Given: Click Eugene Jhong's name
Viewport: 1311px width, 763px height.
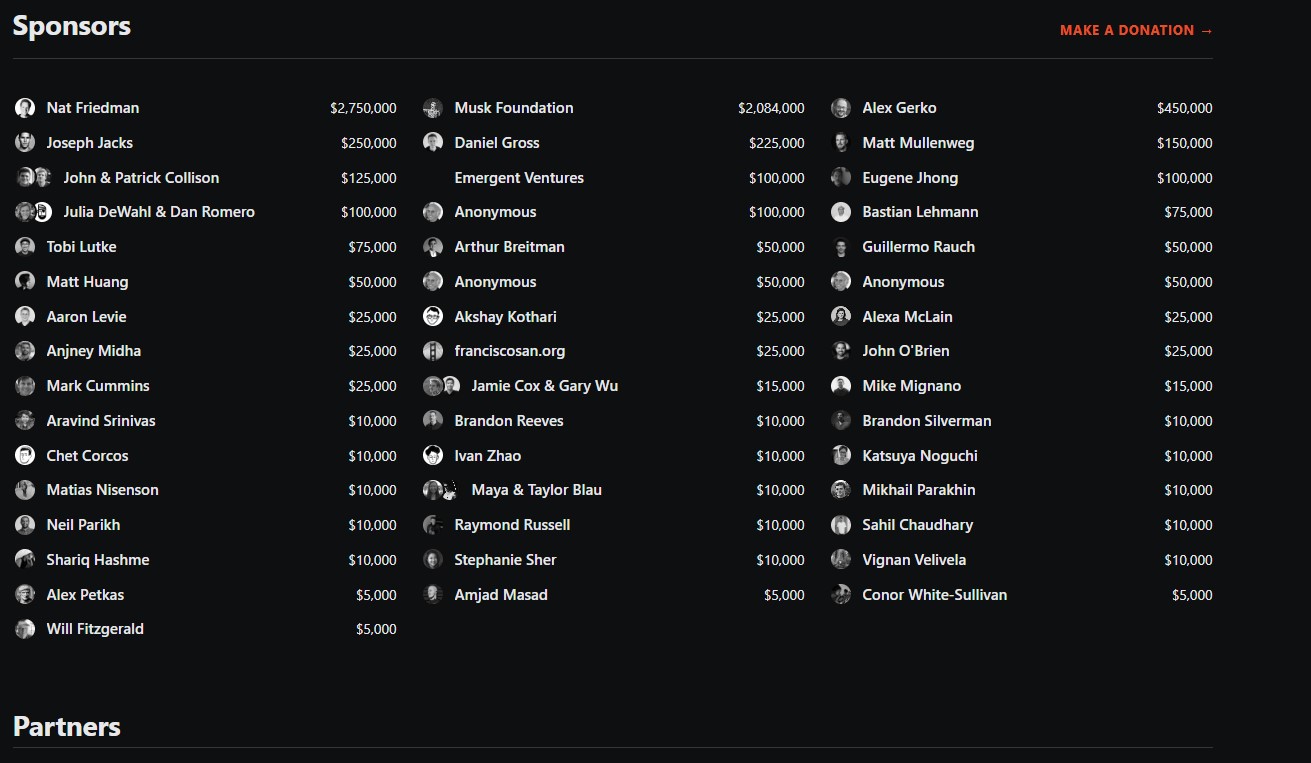Looking at the screenshot, I should pyautogui.click(x=910, y=178).
